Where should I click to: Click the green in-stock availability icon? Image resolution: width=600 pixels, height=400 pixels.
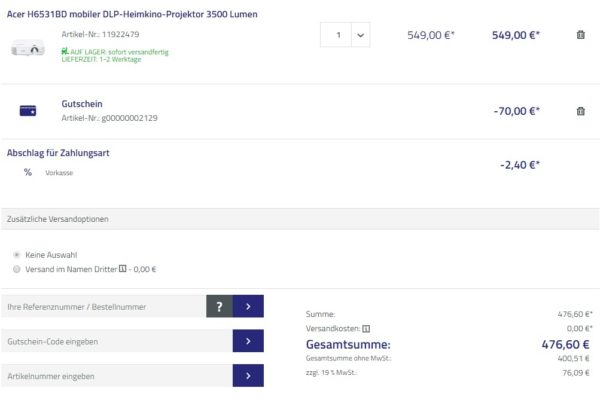tap(64, 51)
